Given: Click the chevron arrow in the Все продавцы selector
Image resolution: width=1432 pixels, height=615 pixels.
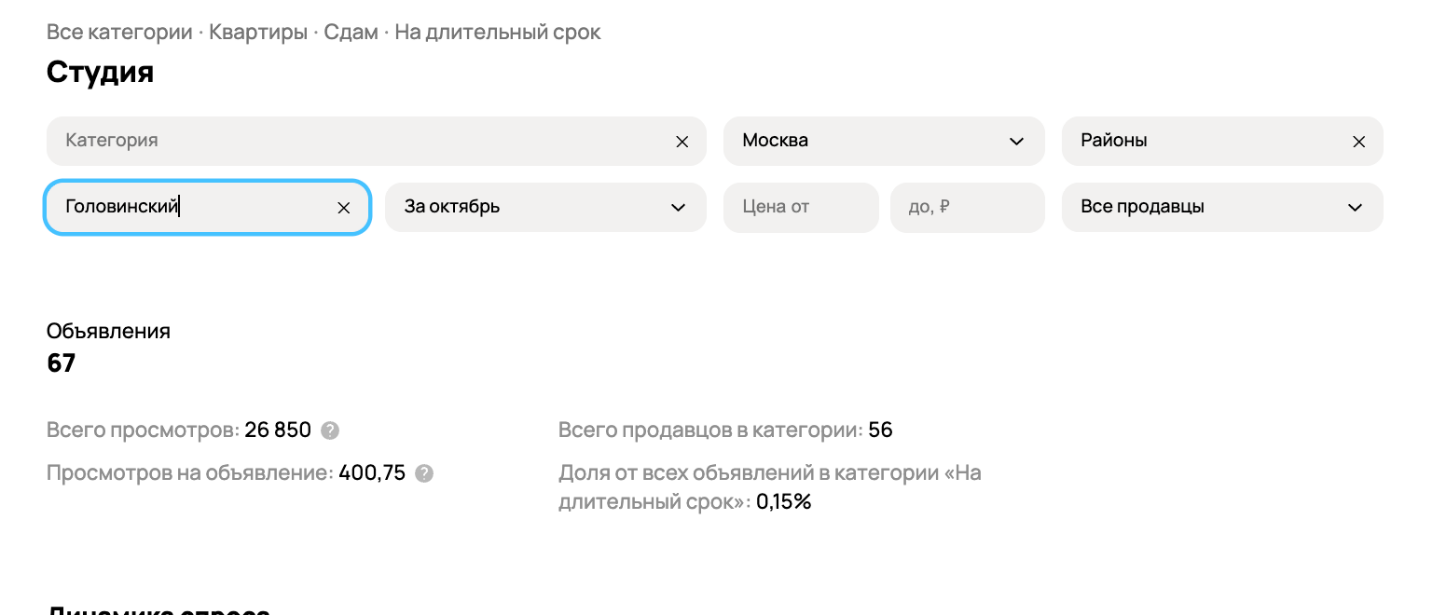Looking at the screenshot, I should click(x=1355, y=208).
